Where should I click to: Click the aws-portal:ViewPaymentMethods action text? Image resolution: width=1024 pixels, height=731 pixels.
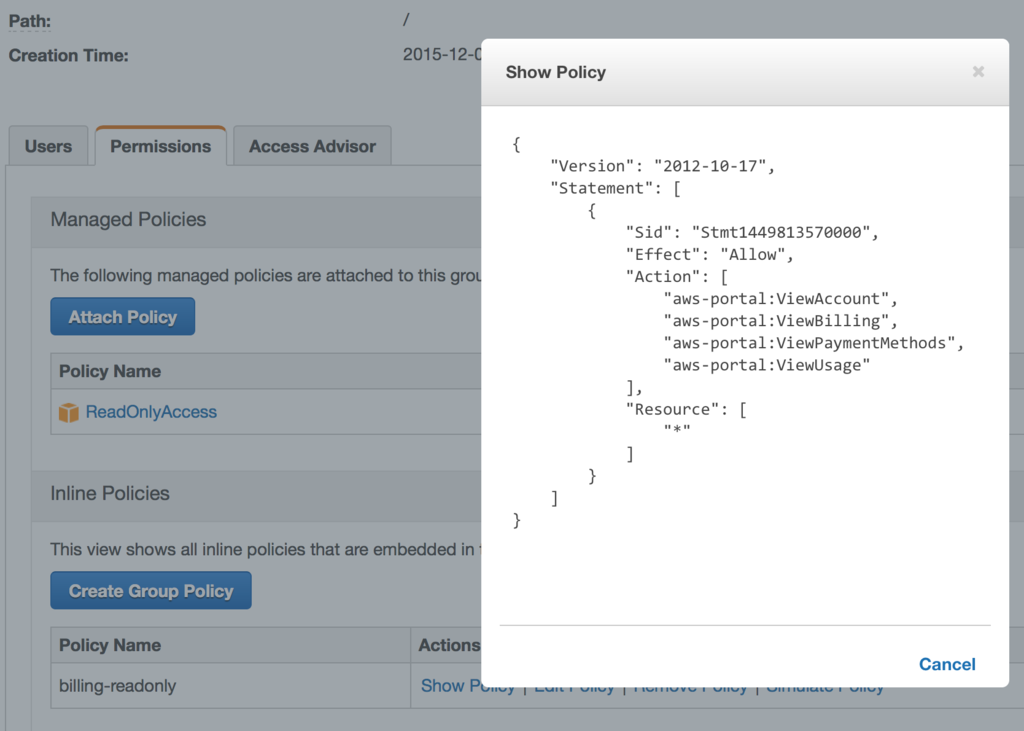click(x=814, y=344)
